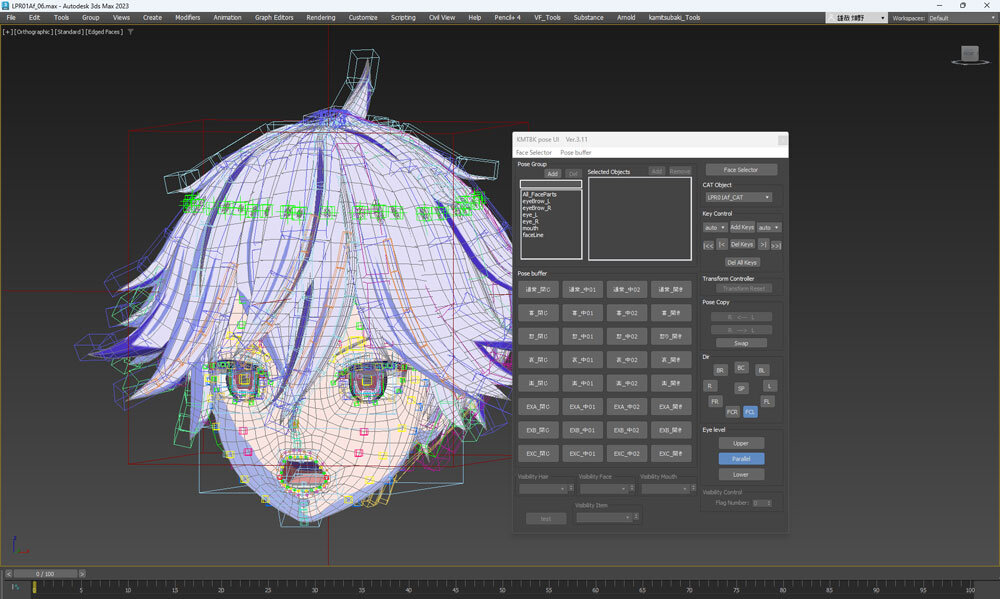
Task: Set eye level to Upper
Action: click(x=741, y=443)
